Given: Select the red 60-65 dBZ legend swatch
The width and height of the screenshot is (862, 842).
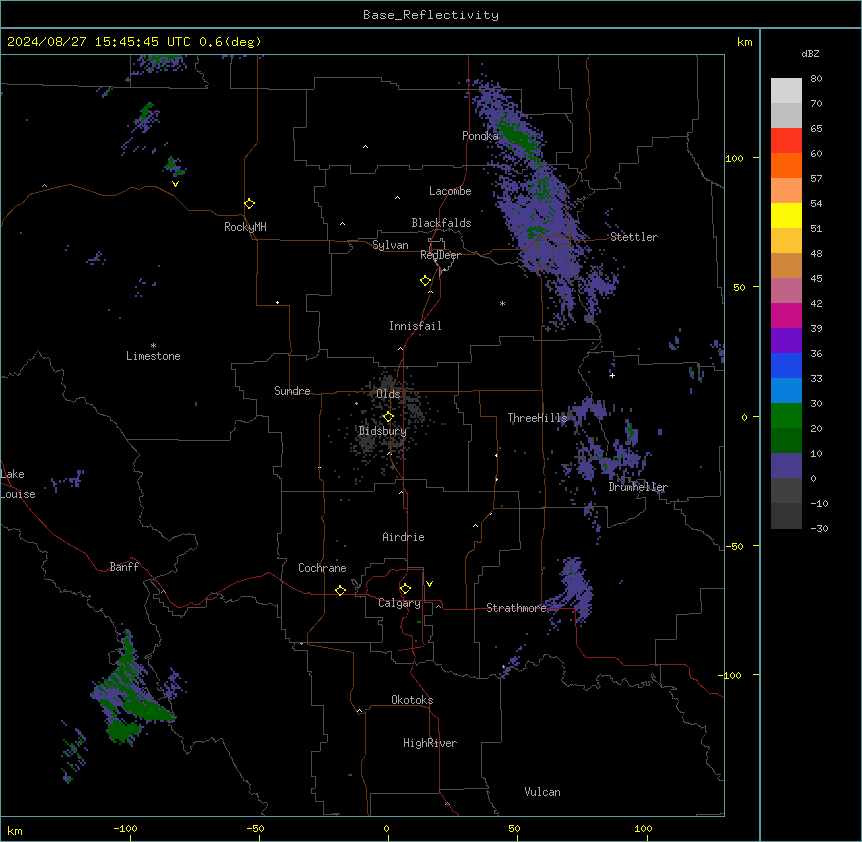Looking at the screenshot, I should [786, 140].
